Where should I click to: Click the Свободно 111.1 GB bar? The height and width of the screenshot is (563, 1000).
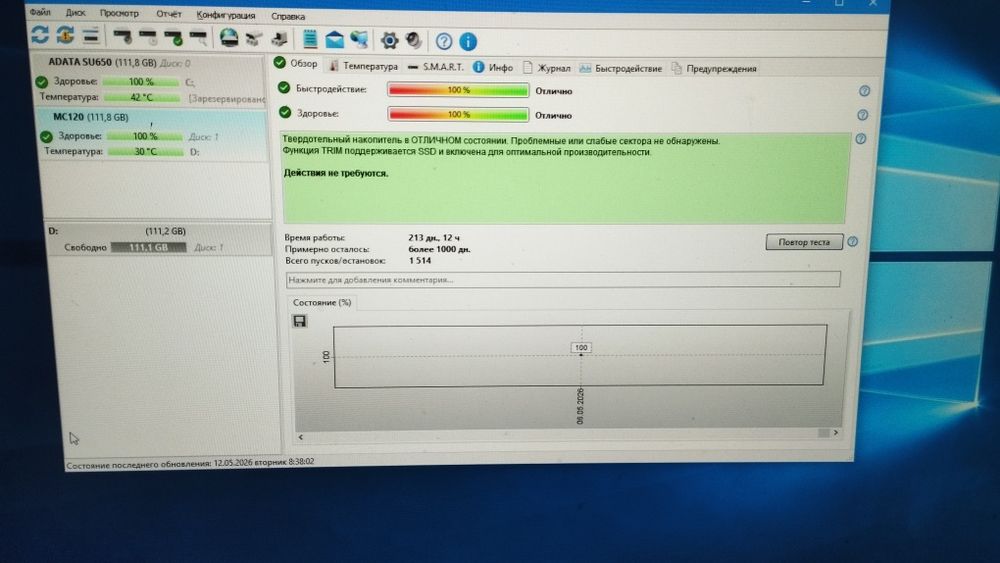(x=149, y=247)
